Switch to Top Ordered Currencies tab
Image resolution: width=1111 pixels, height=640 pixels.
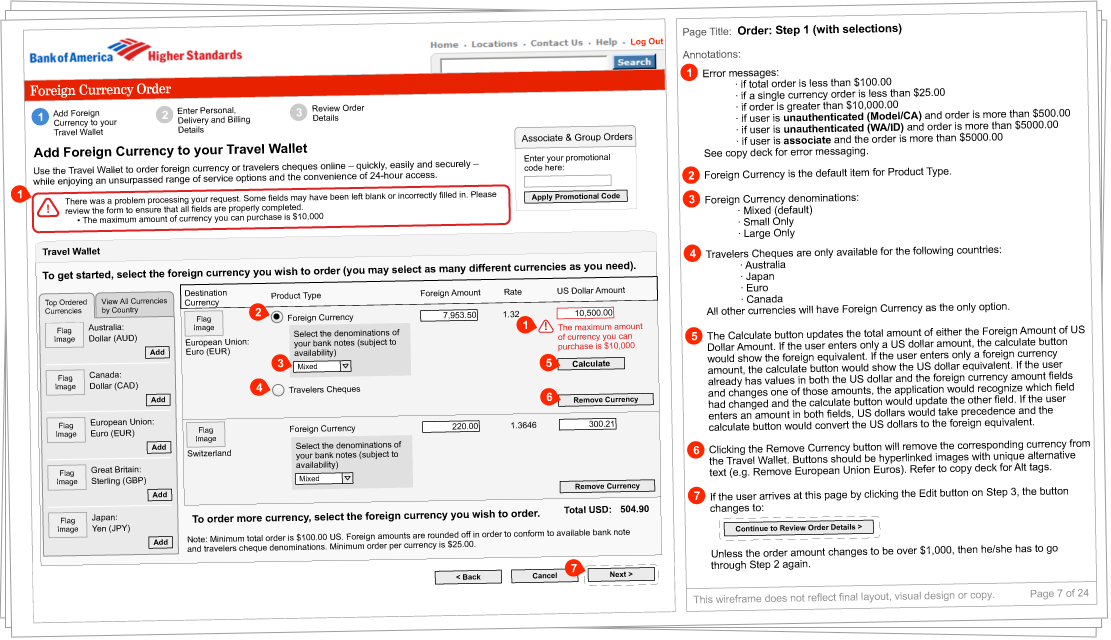(x=66, y=306)
